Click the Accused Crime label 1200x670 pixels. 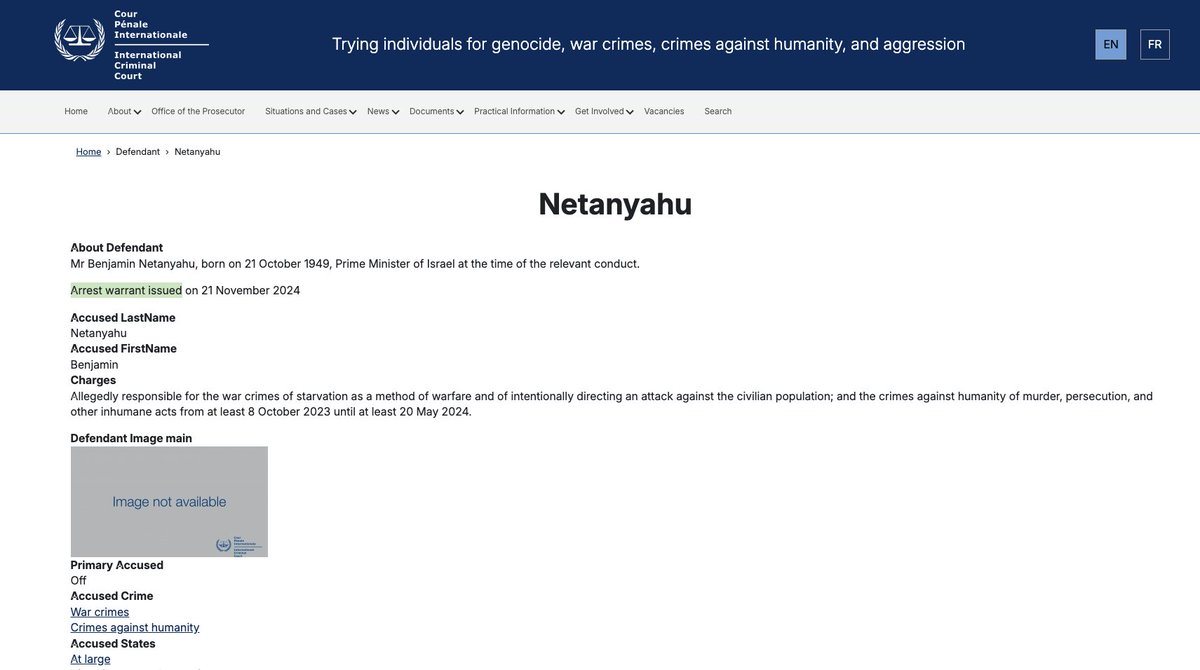pyautogui.click(x=112, y=596)
